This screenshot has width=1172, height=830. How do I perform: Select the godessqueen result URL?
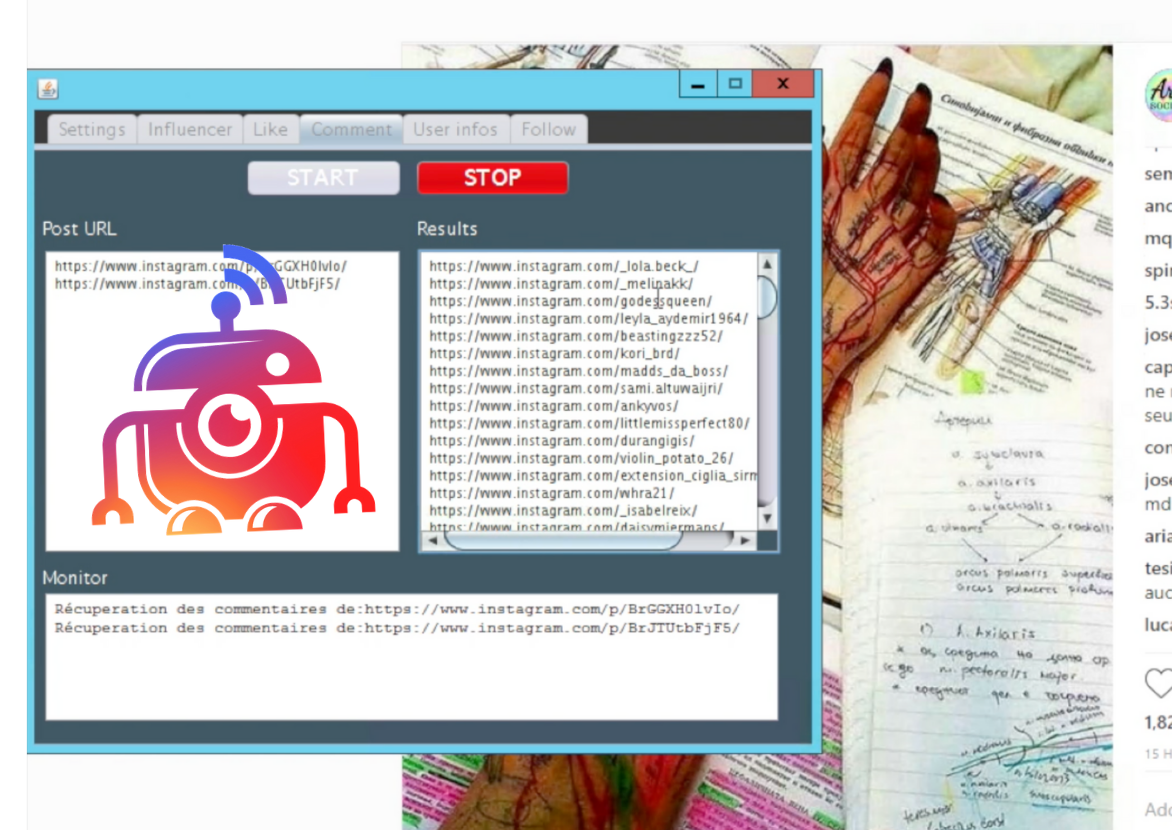click(570, 301)
